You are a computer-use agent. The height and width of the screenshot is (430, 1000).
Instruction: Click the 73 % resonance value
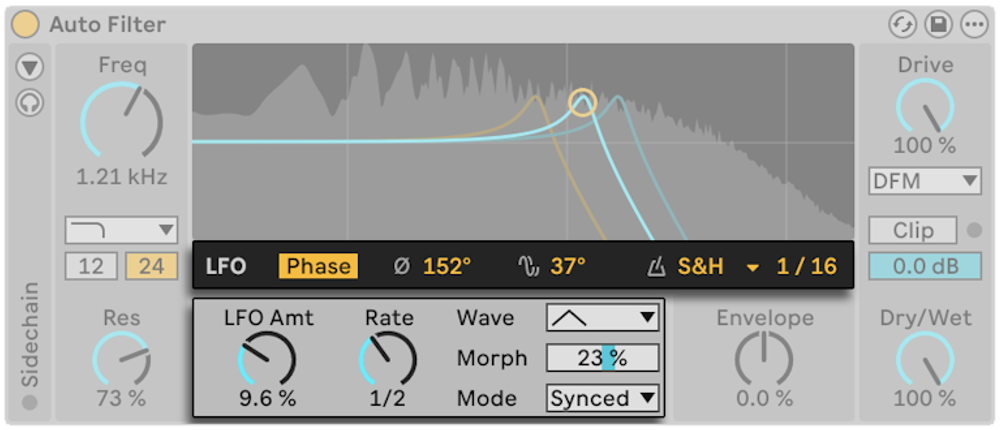(x=122, y=399)
